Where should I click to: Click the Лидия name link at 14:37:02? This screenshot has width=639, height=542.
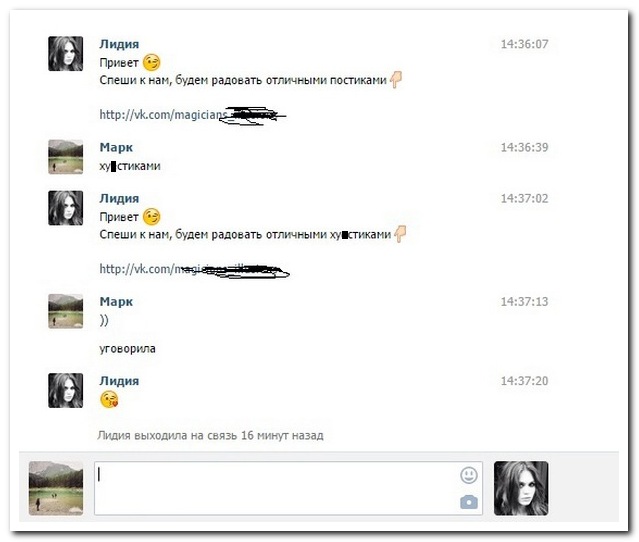tap(119, 198)
